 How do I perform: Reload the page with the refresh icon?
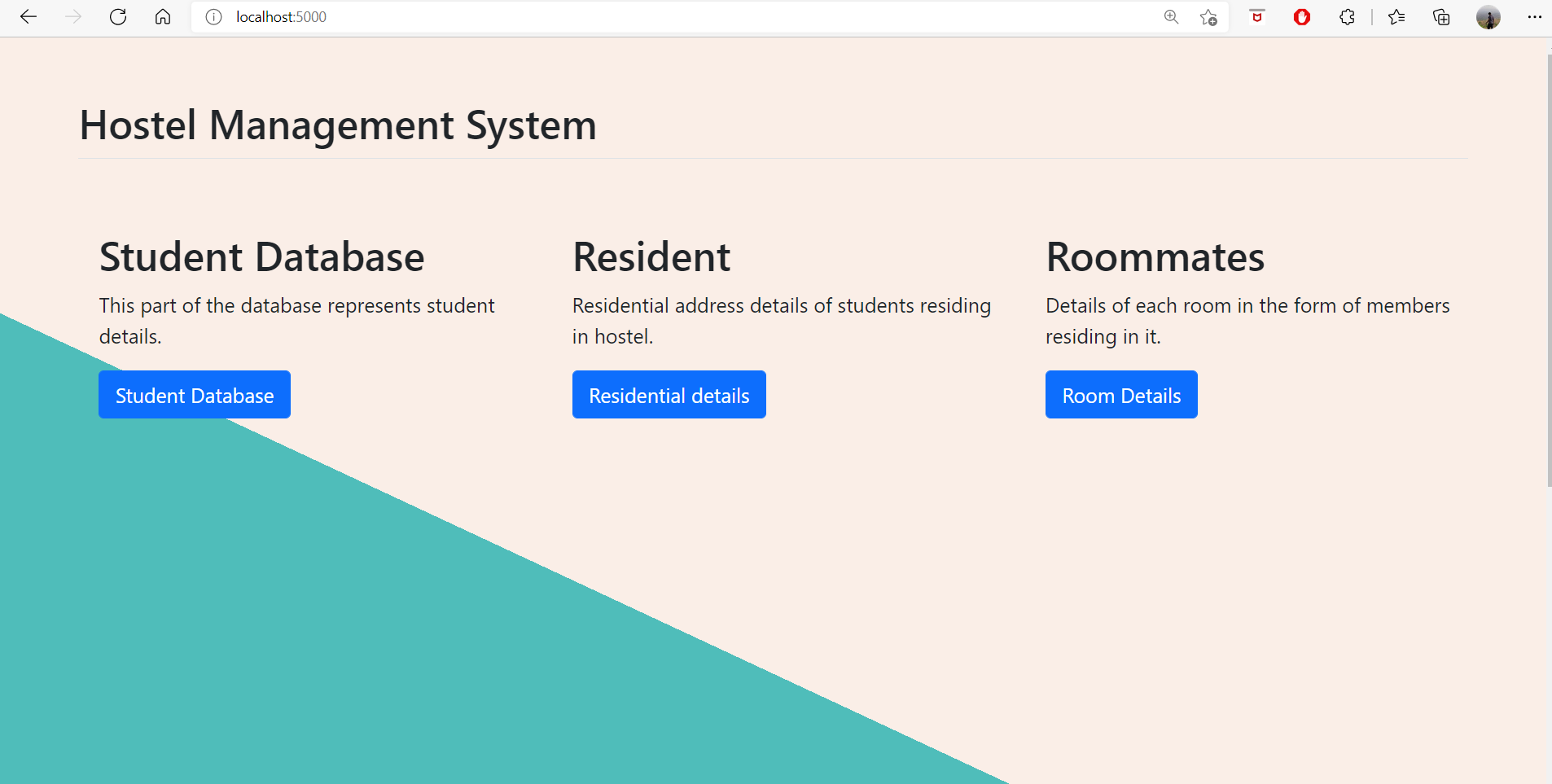(118, 17)
